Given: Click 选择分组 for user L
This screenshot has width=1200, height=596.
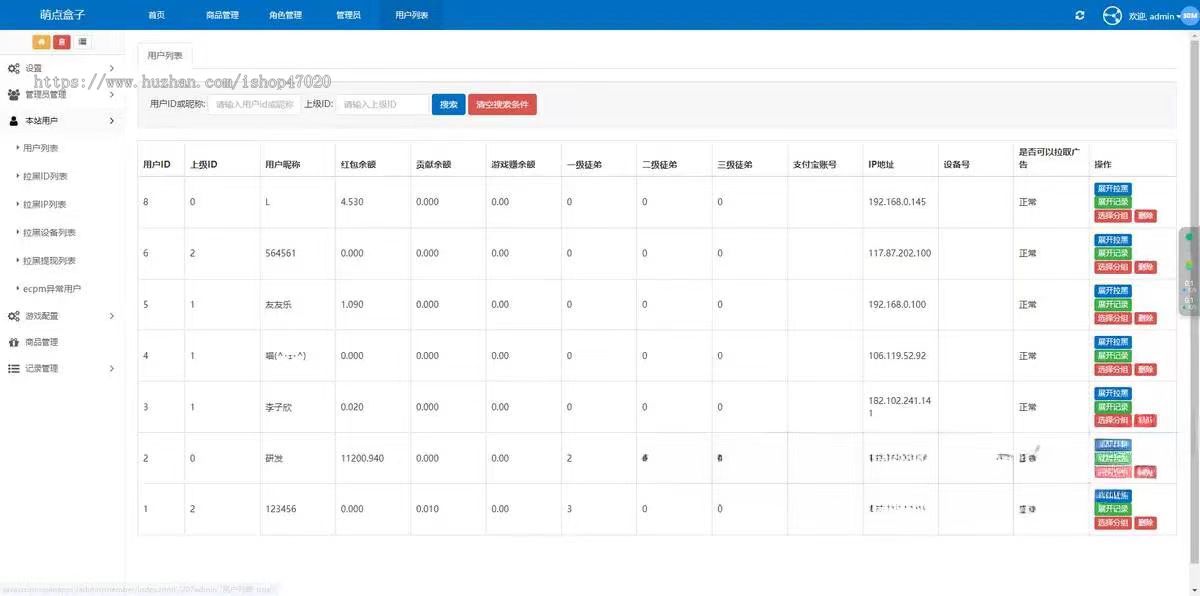Looking at the screenshot, I should pos(1113,215).
